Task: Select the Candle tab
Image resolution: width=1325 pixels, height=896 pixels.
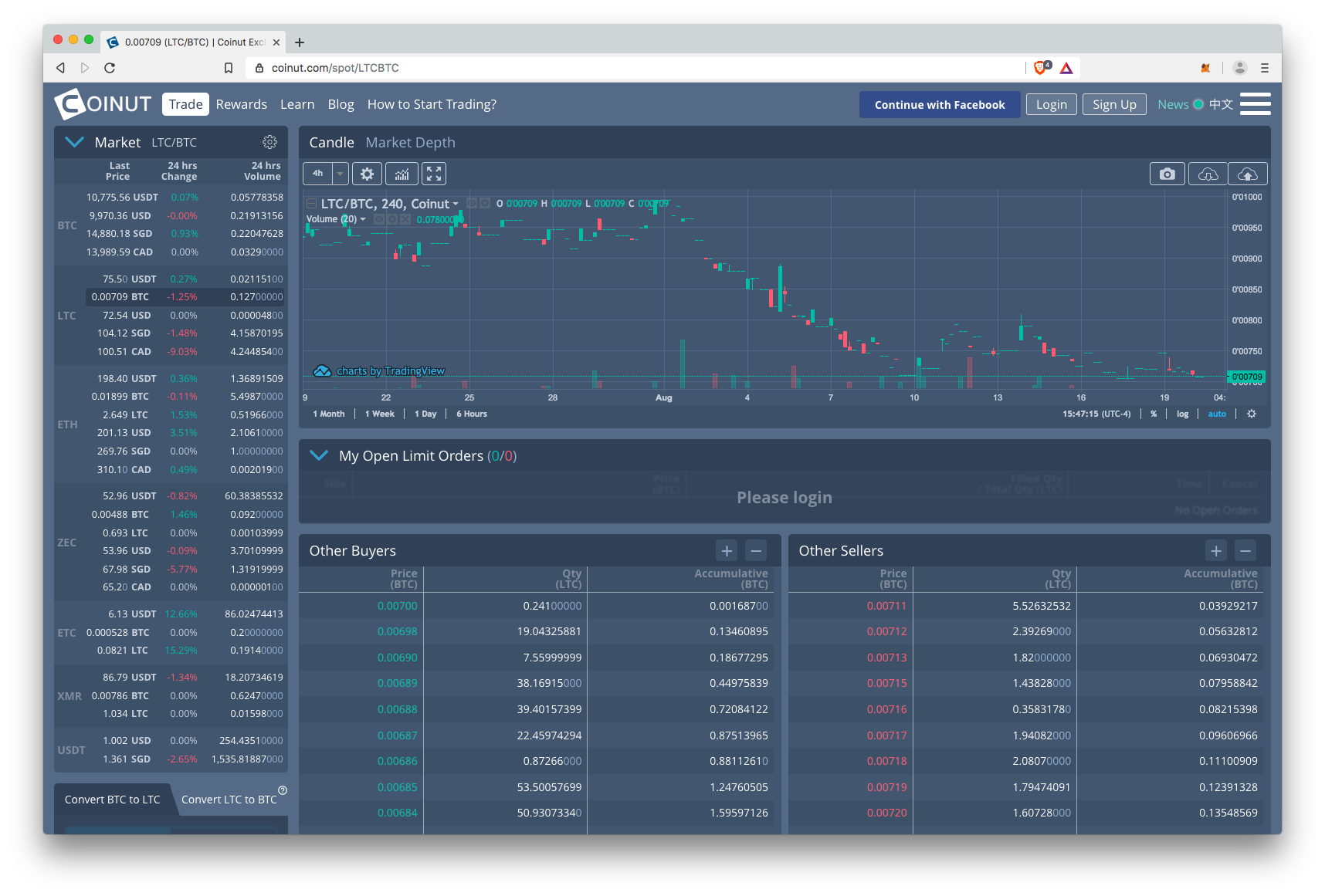Action: 331,143
